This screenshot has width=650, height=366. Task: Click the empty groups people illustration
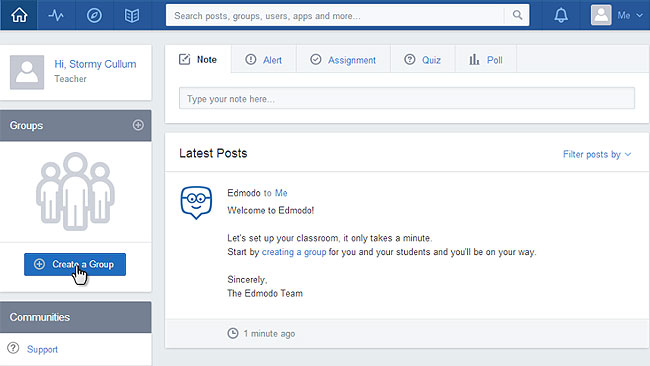[75, 191]
